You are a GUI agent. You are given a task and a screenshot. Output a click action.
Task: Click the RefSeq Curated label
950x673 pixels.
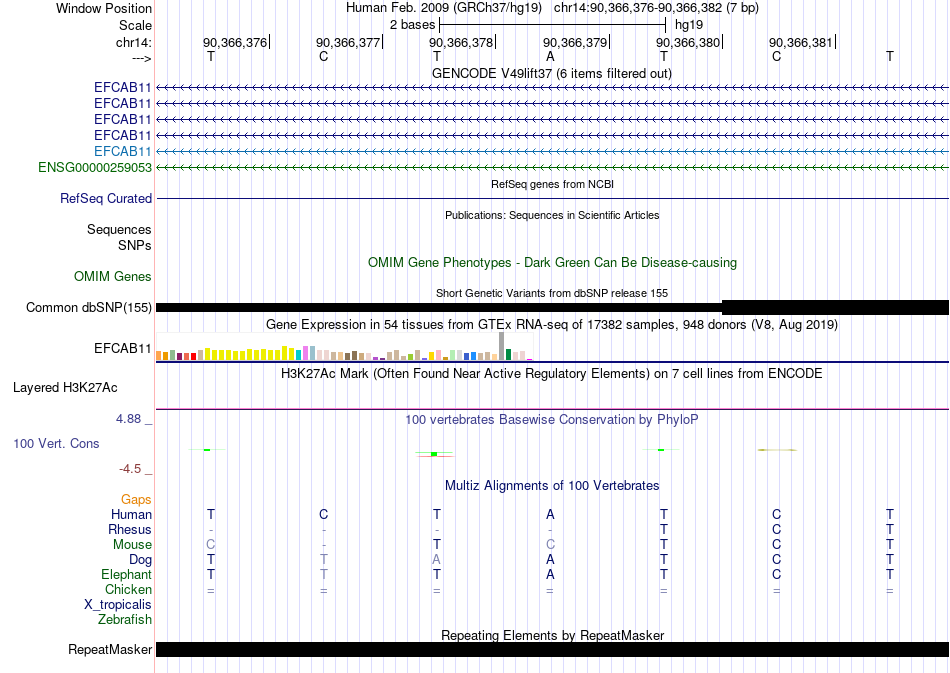tap(106, 199)
